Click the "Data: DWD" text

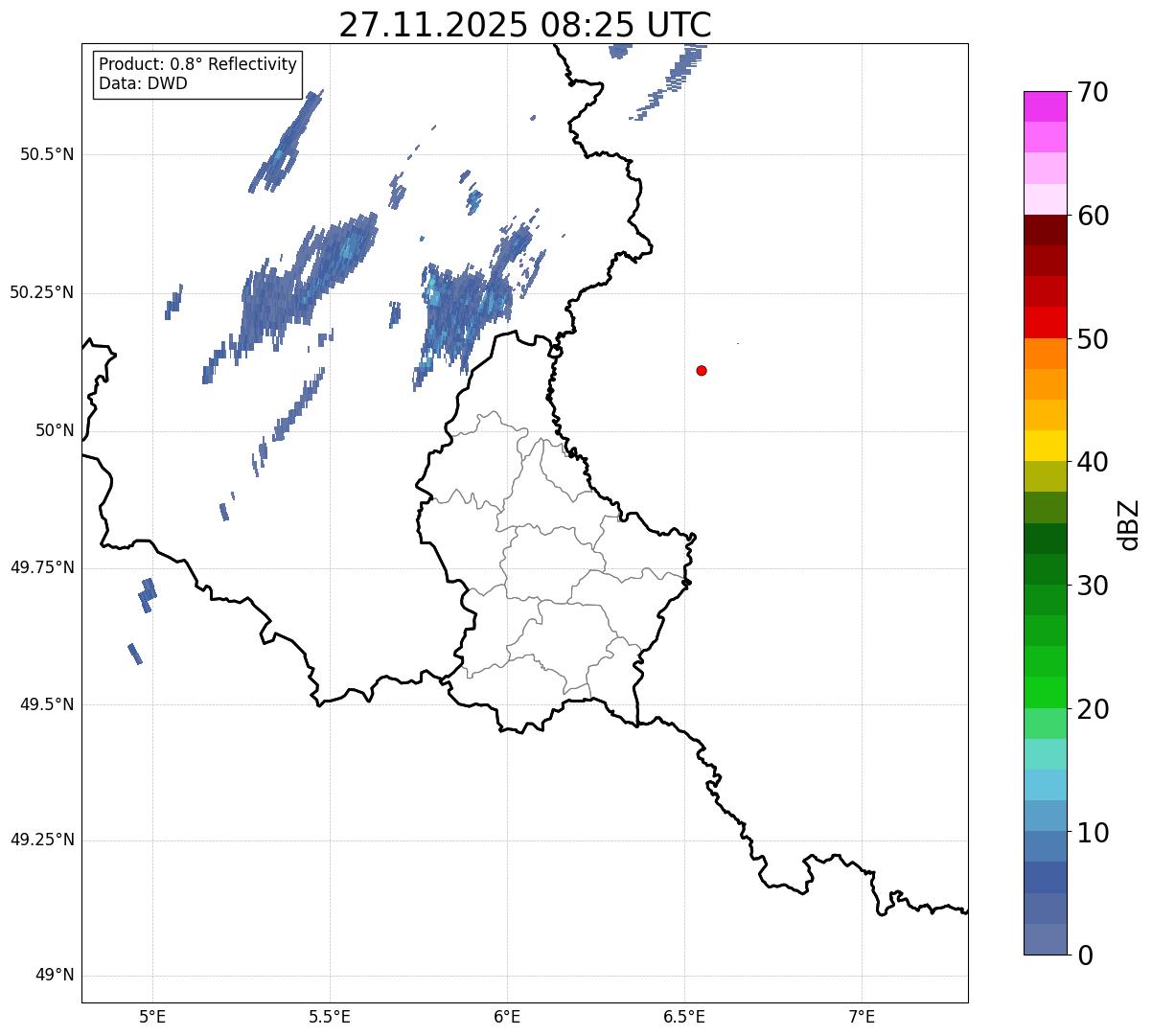[x=143, y=83]
